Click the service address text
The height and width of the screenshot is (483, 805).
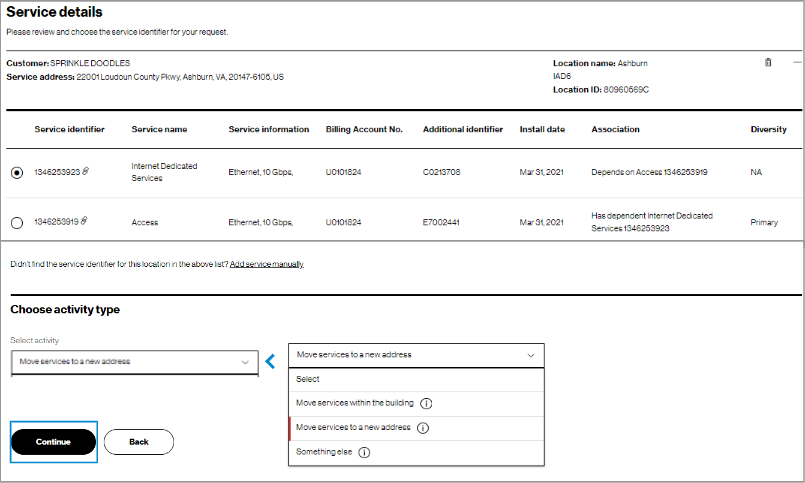tap(180, 77)
